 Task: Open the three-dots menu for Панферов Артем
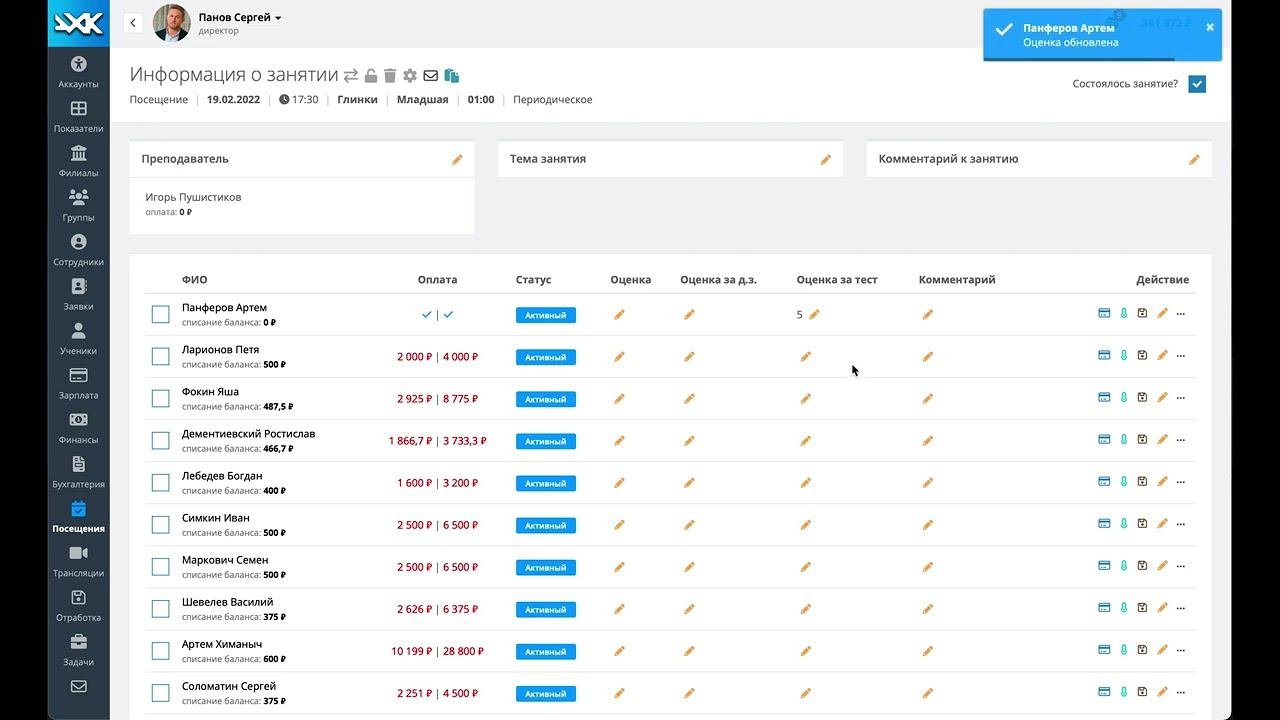point(1181,314)
